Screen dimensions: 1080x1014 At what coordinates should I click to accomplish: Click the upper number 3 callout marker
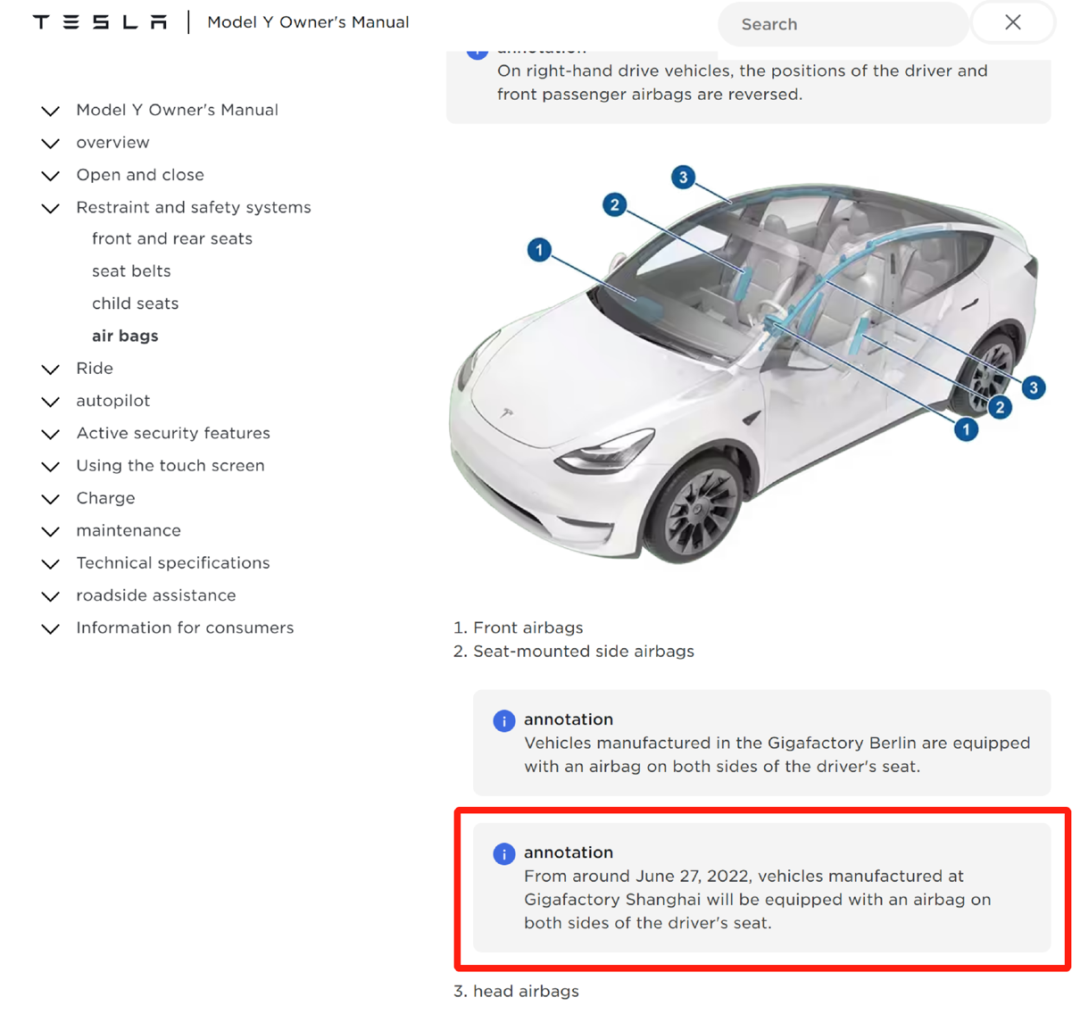tap(683, 177)
